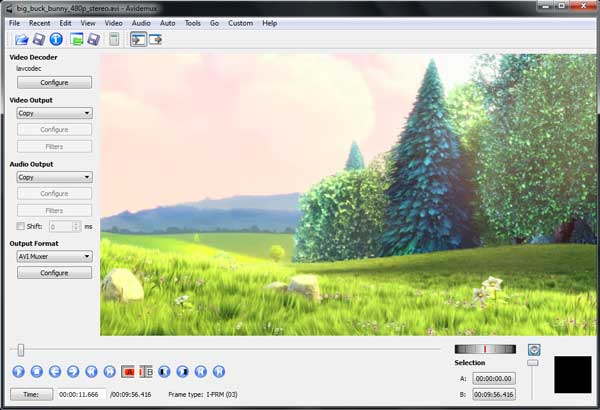The height and width of the screenshot is (410, 600).
Task: Click Configure under Video Decoder
Action: tap(54, 82)
